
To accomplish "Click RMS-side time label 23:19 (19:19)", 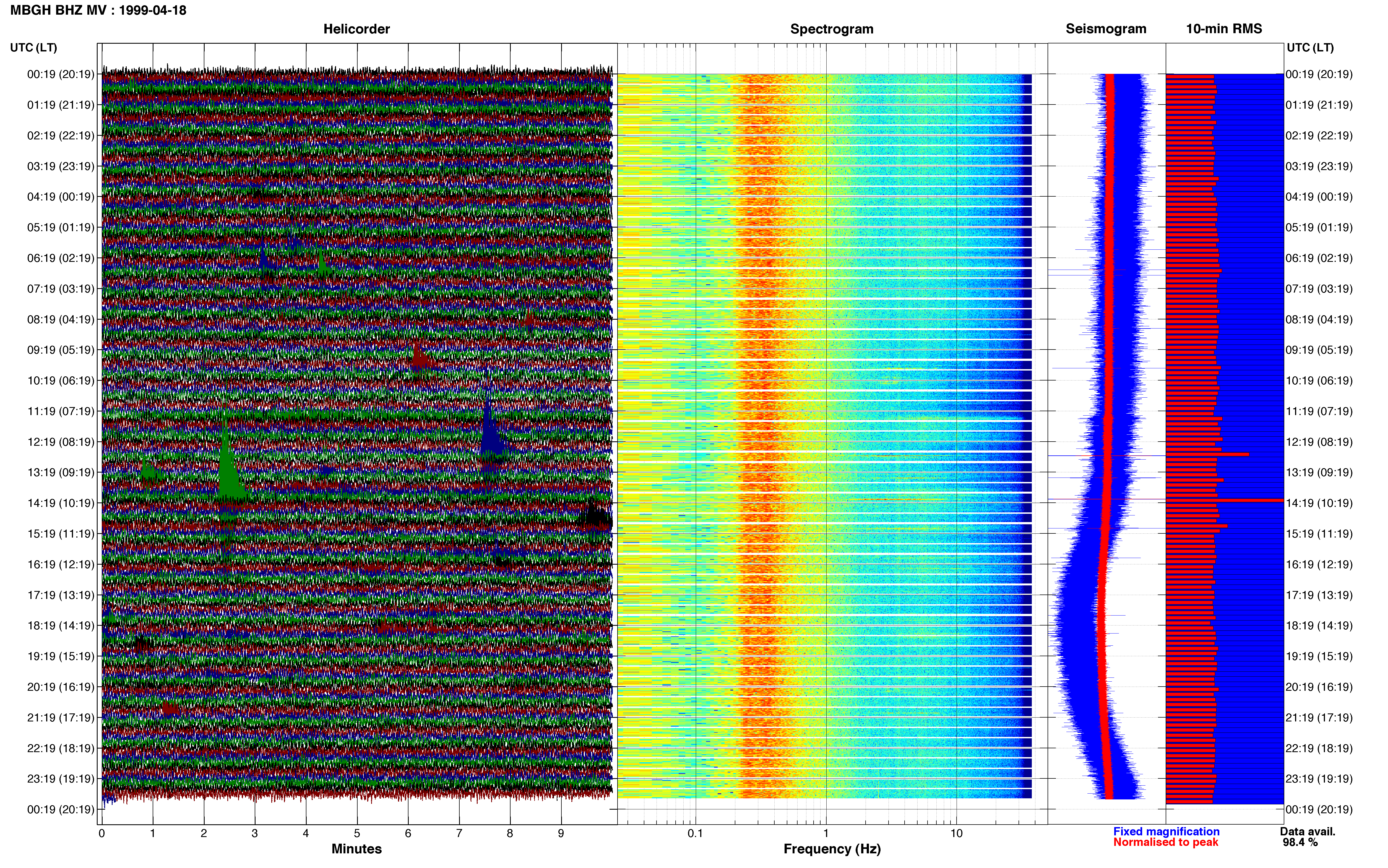I will [x=1319, y=779].
